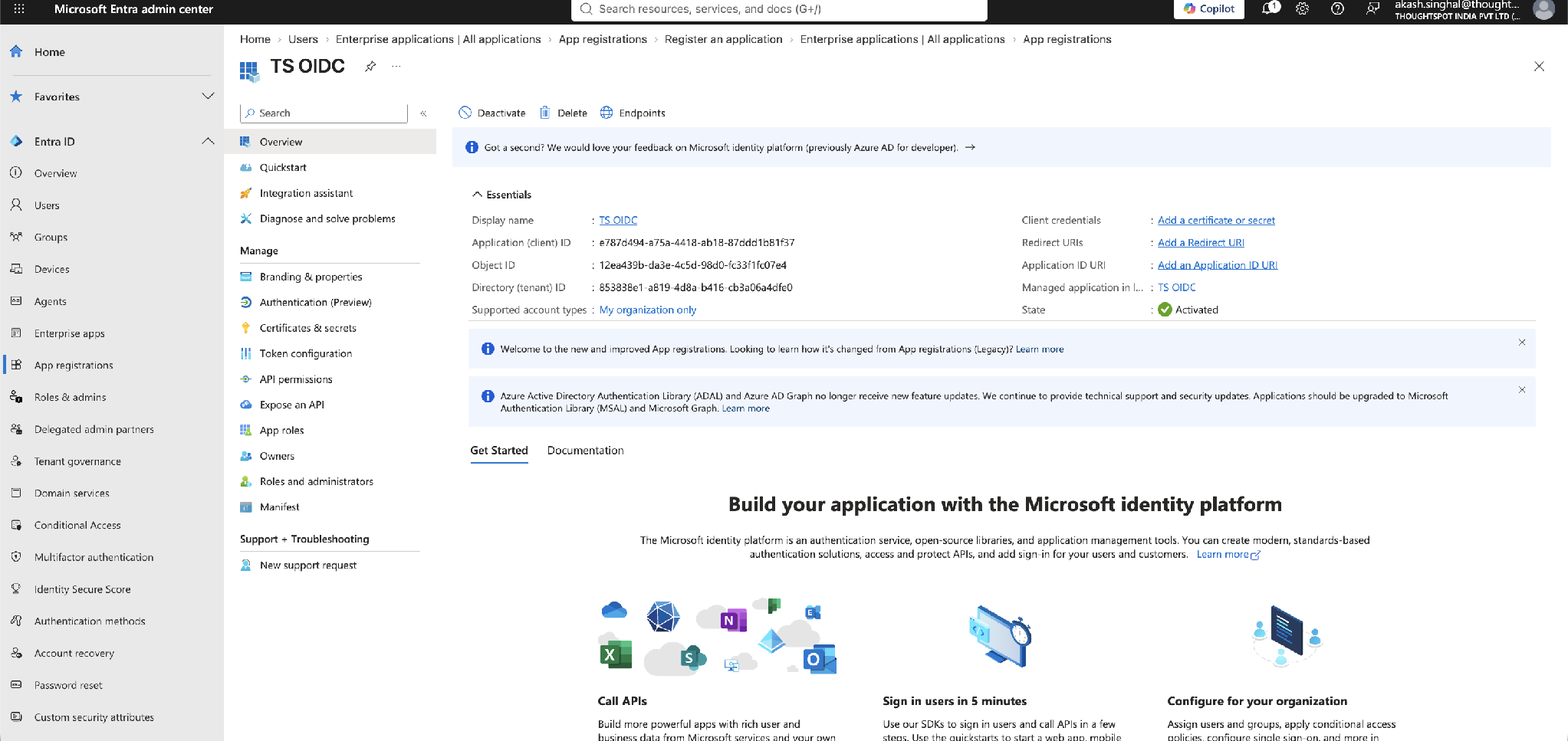Open the Copilot button

tap(1208, 9)
